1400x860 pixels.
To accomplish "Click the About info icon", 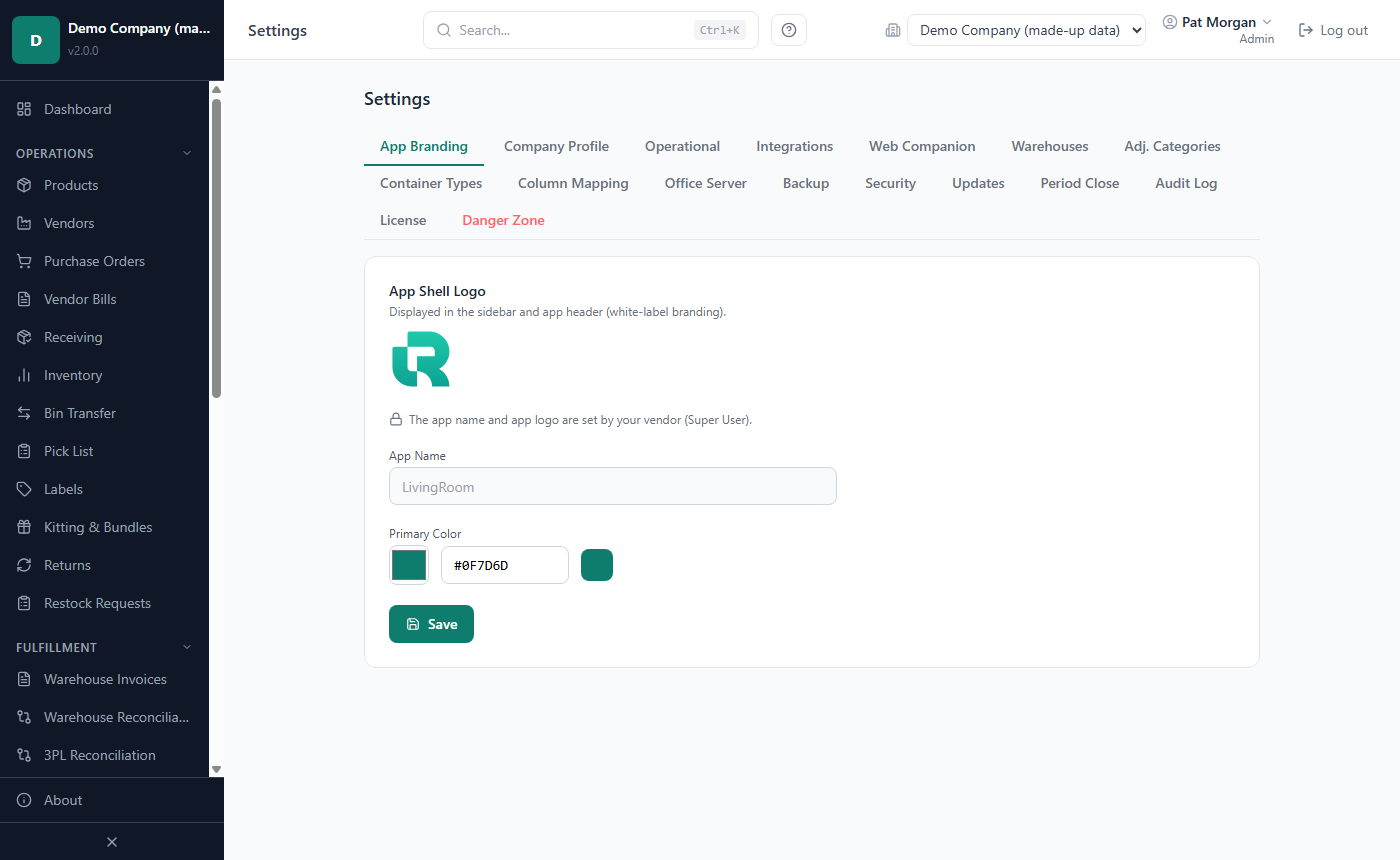I will point(24,800).
